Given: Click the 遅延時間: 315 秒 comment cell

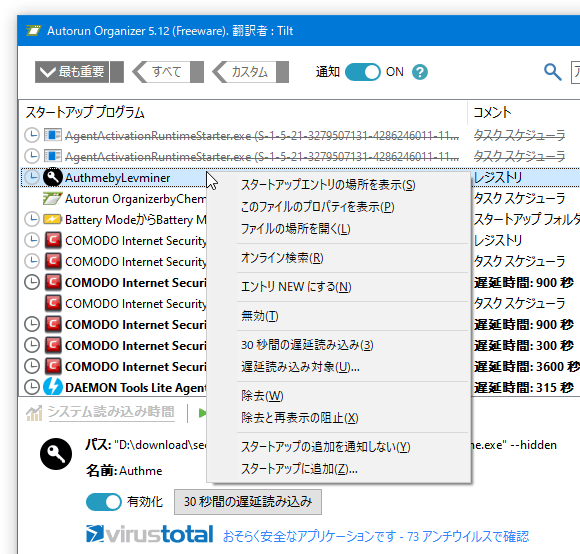Looking at the screenshot, I should pyautogui.click(x=523, y=388).
